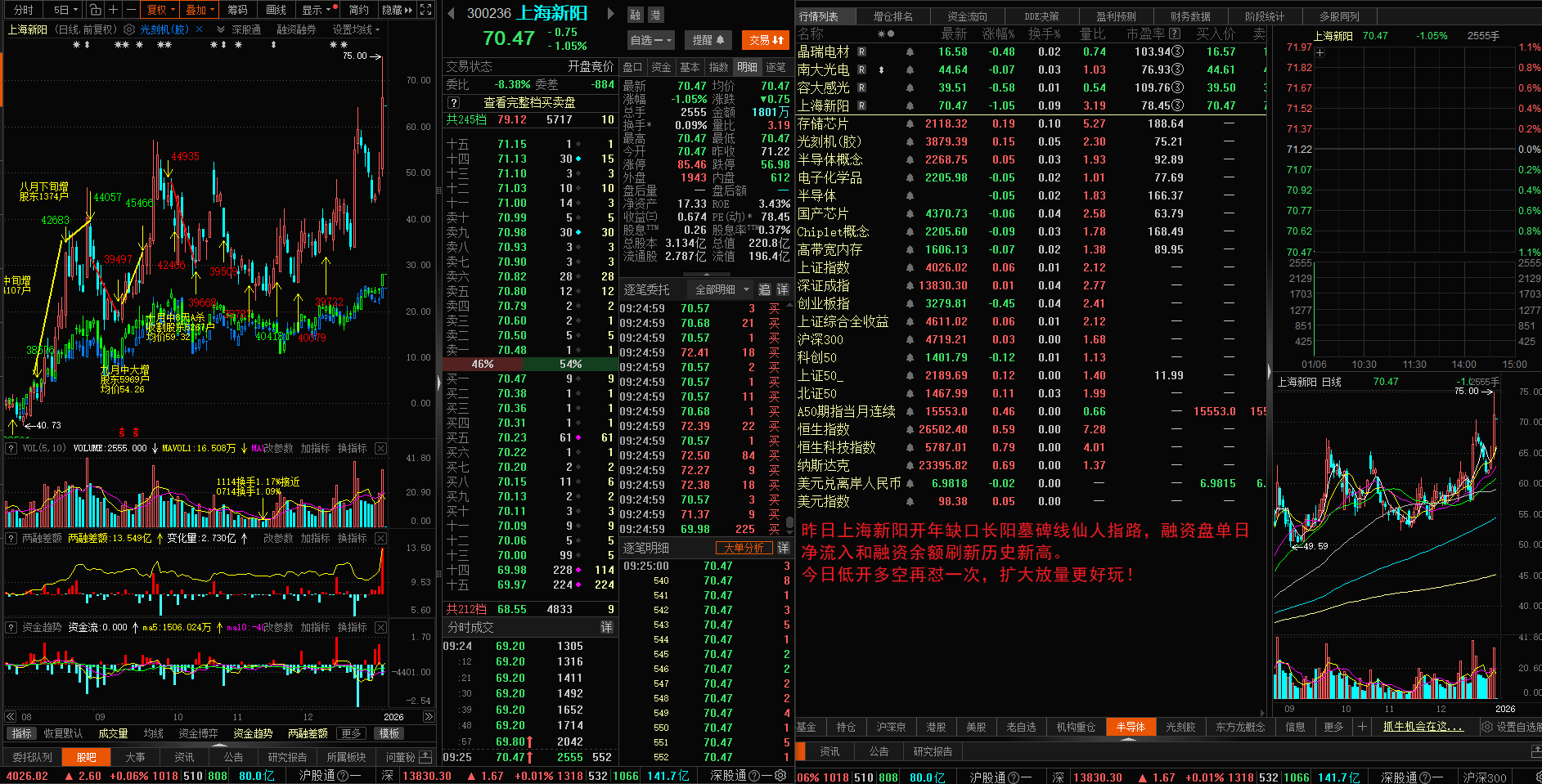This screenshot has width=1542, height=784.
Task: Toggle 筹码 distribution display
Action: click(x=237, y=10)
